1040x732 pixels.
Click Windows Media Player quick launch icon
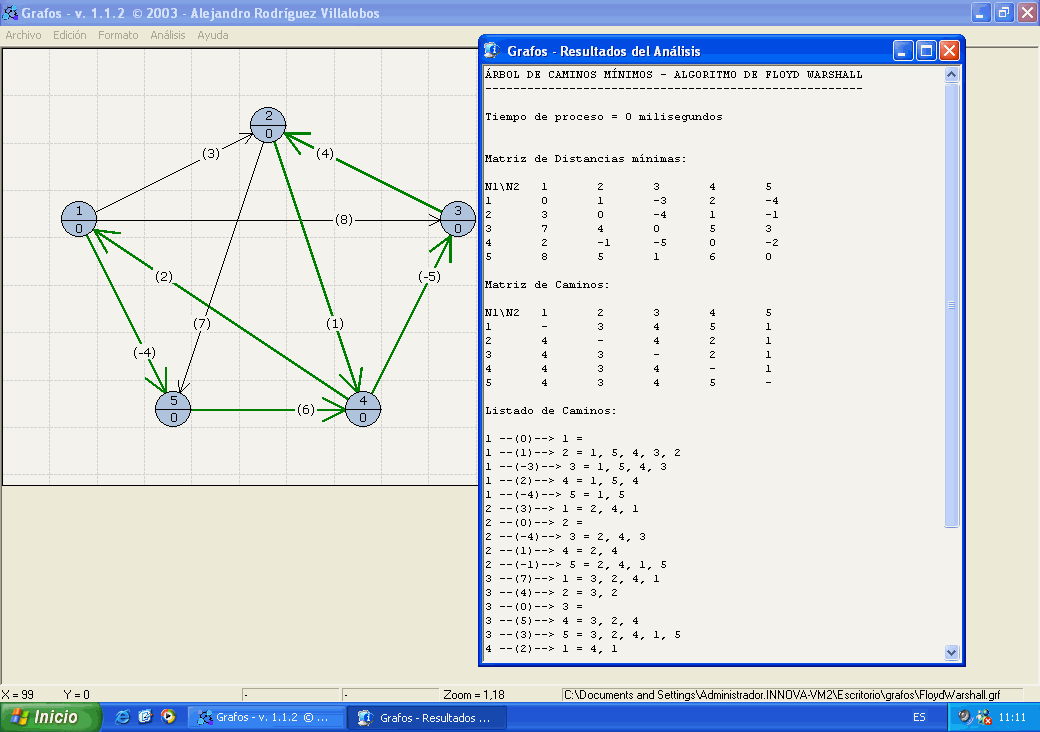point(168,717)
